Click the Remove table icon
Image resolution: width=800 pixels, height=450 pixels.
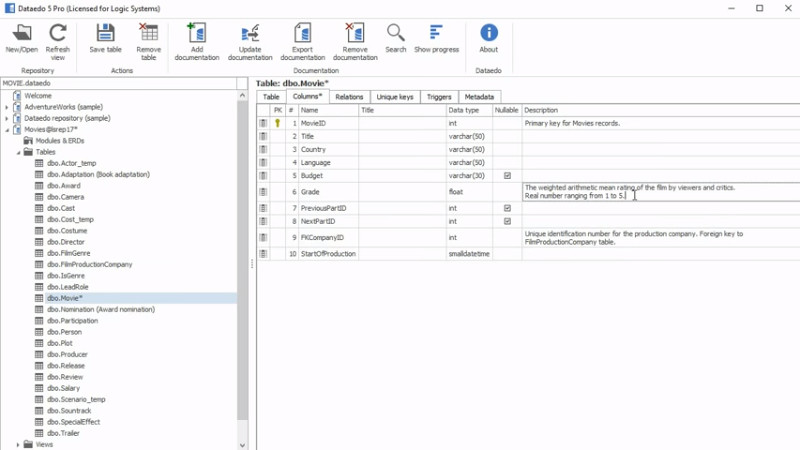click(148, 33)
